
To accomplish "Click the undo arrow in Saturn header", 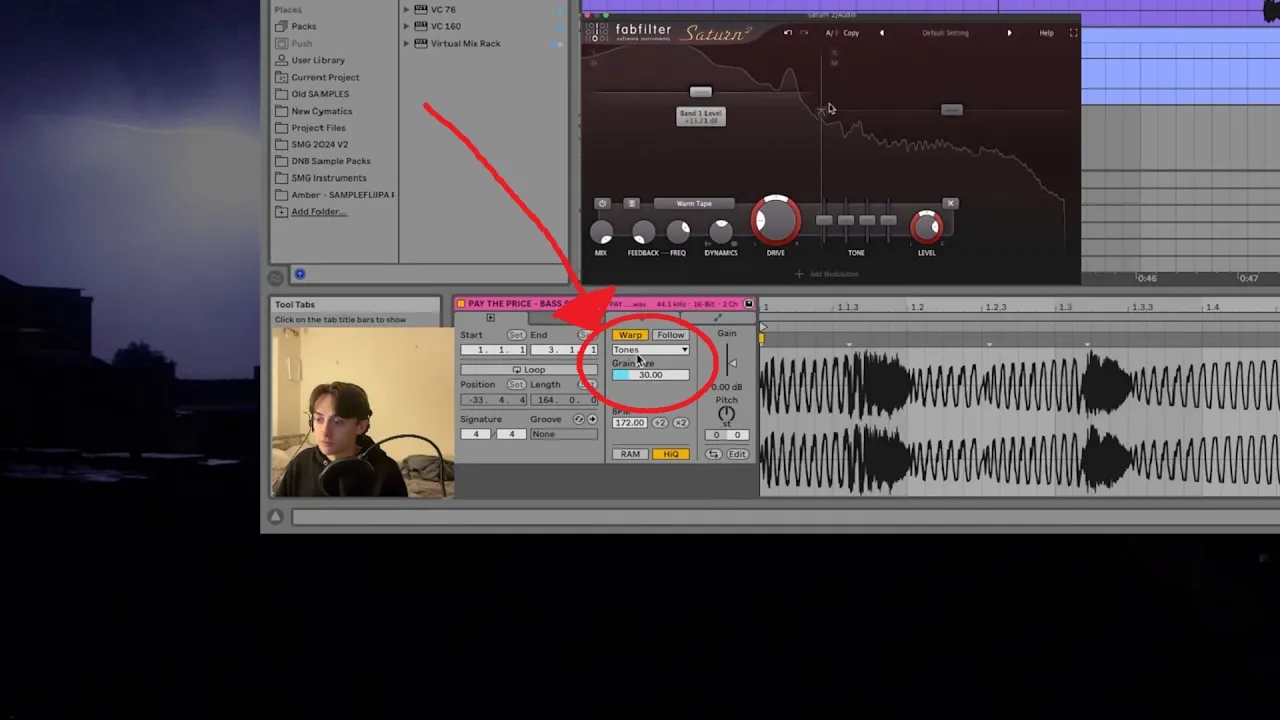I will pyautogui.click(x=788, y=33).
